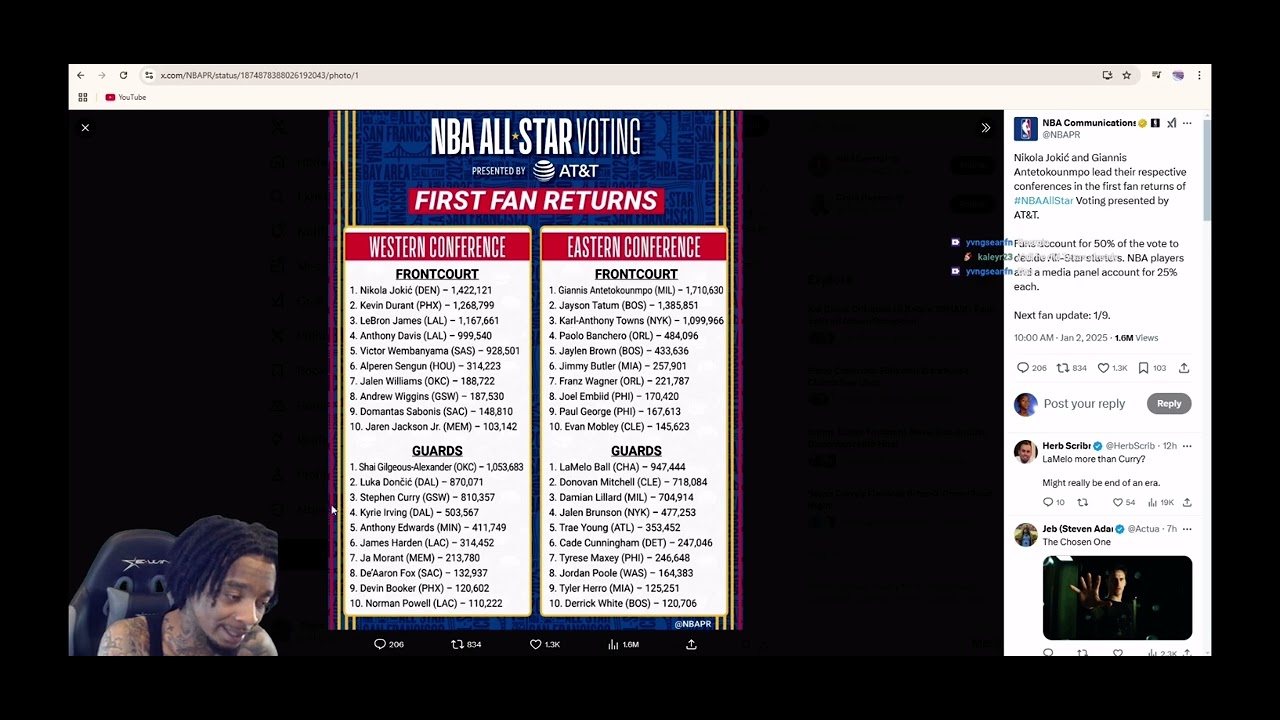Viewport: 1280px width, 720px height.
Task: Collapse the side panel with double-arrow icon
Action: coord(986,128)
